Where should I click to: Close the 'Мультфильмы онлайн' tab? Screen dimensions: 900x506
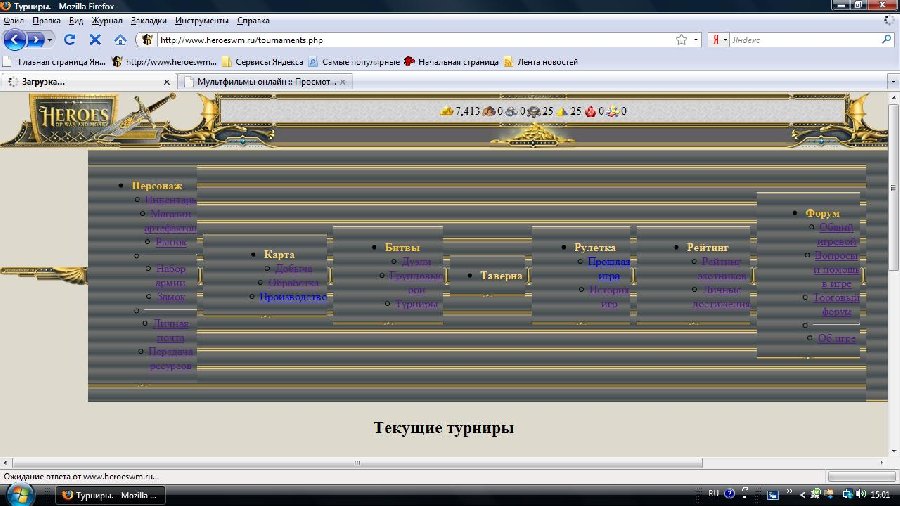point(343,82)
